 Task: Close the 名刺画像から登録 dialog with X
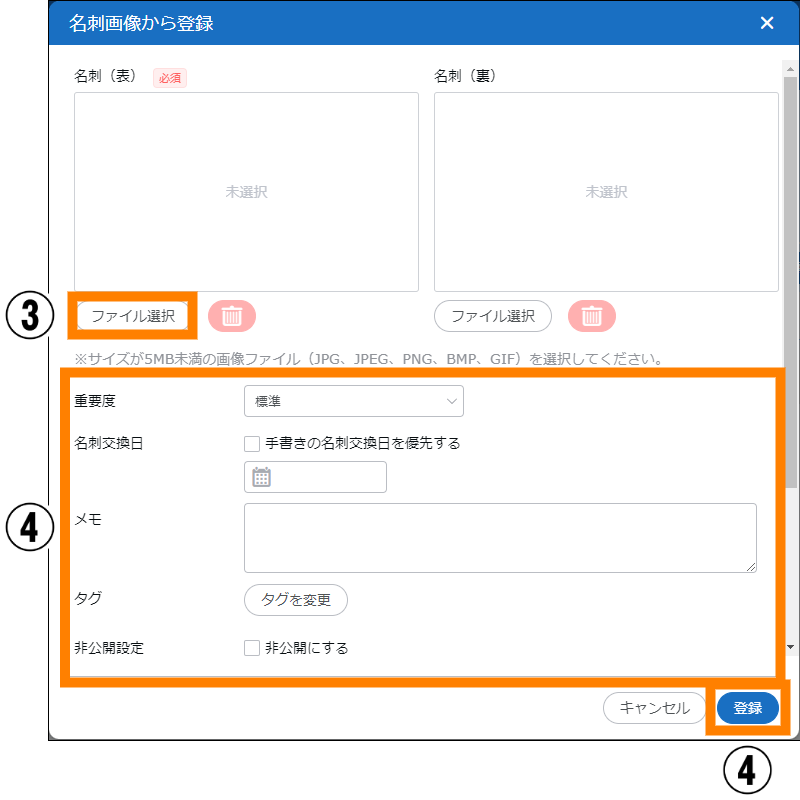point(767,23)
